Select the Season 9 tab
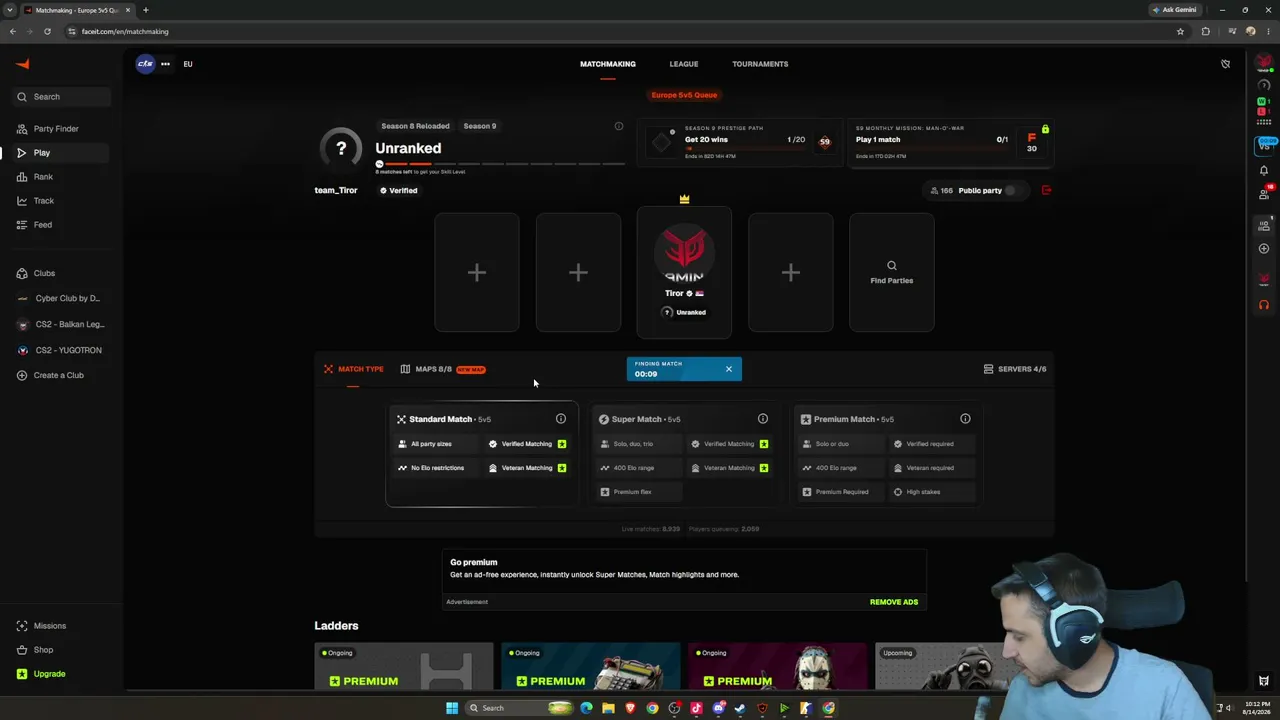This screenshot has height=720, width=1280. pyautogui.click(x=480, y=126)
